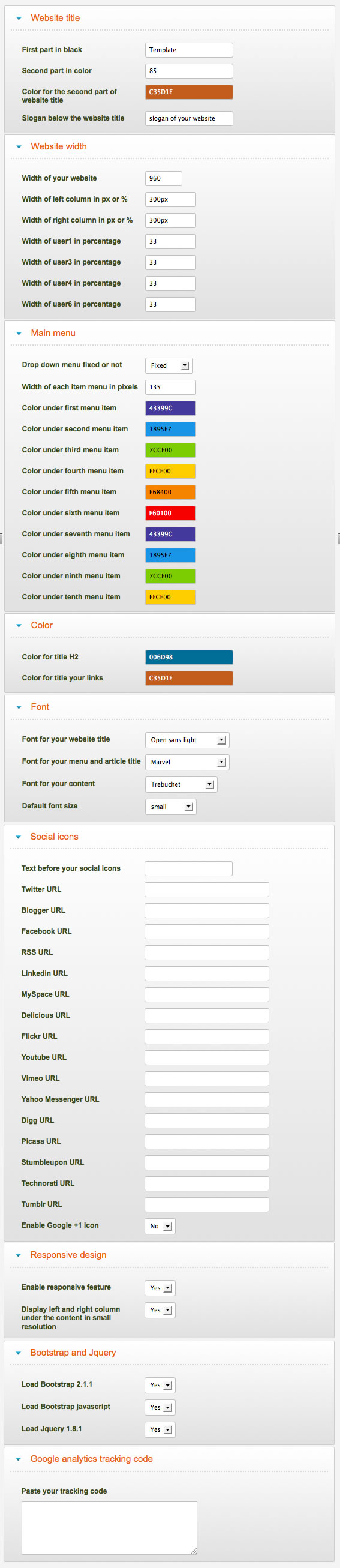
Task: Collapse the Responsive design section arrow
Action: (18, 1255)
